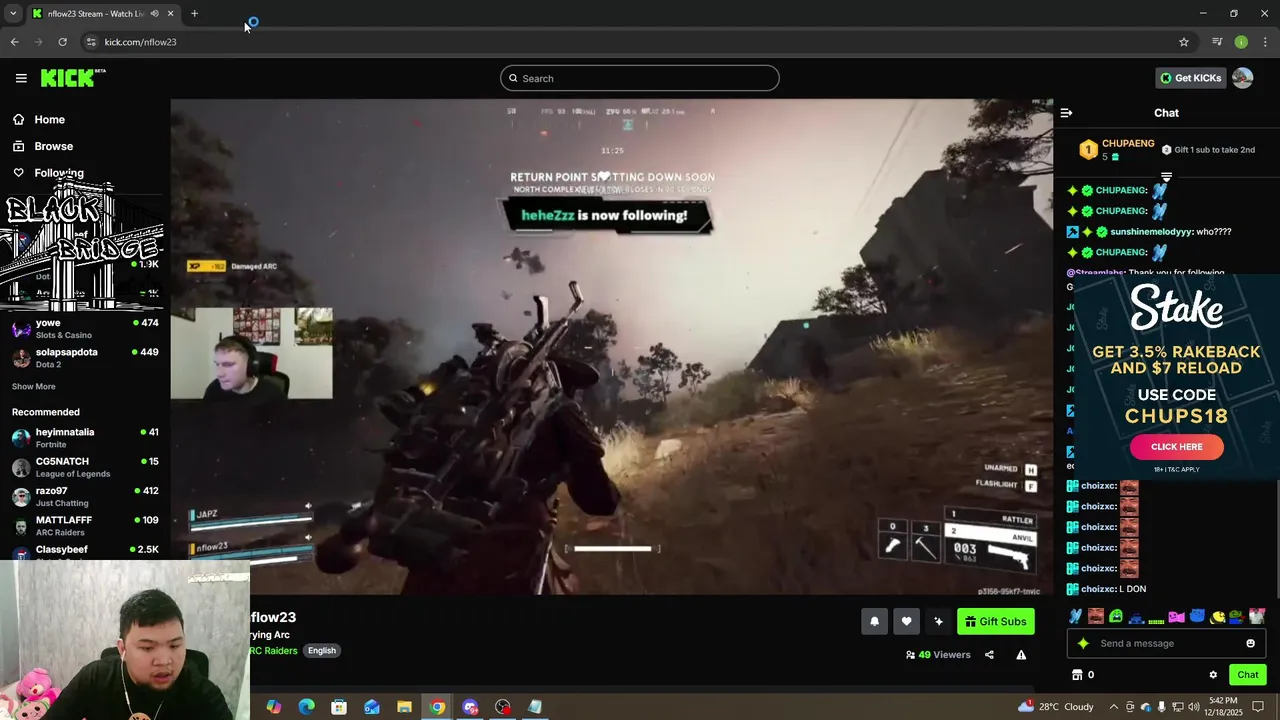Viewport: 1280px width, 720px height.
Task: Open the tab search dropdown
Action: [13, 14]
